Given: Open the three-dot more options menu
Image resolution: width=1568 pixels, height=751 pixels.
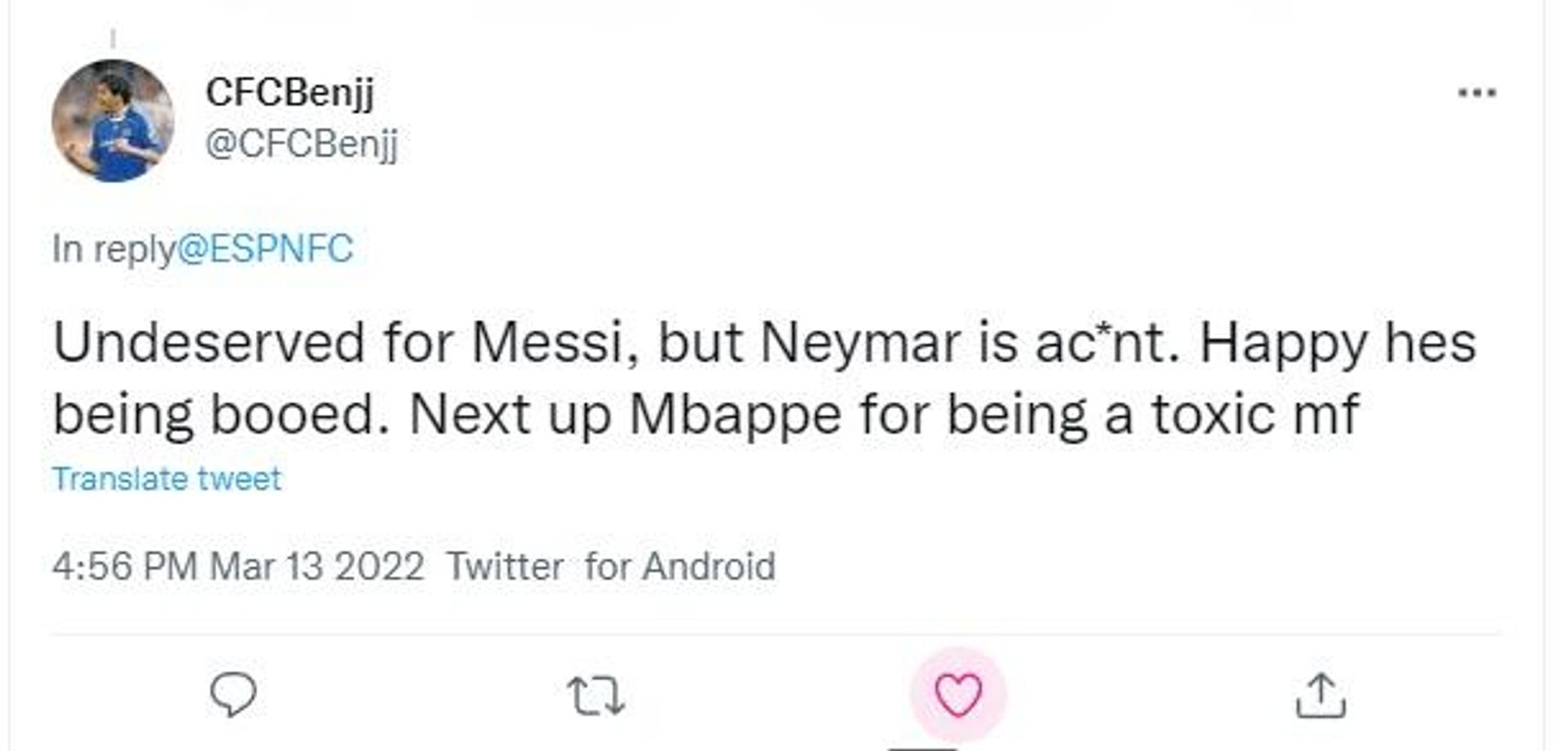Looking at the screenshot, I should (1477, 93).
